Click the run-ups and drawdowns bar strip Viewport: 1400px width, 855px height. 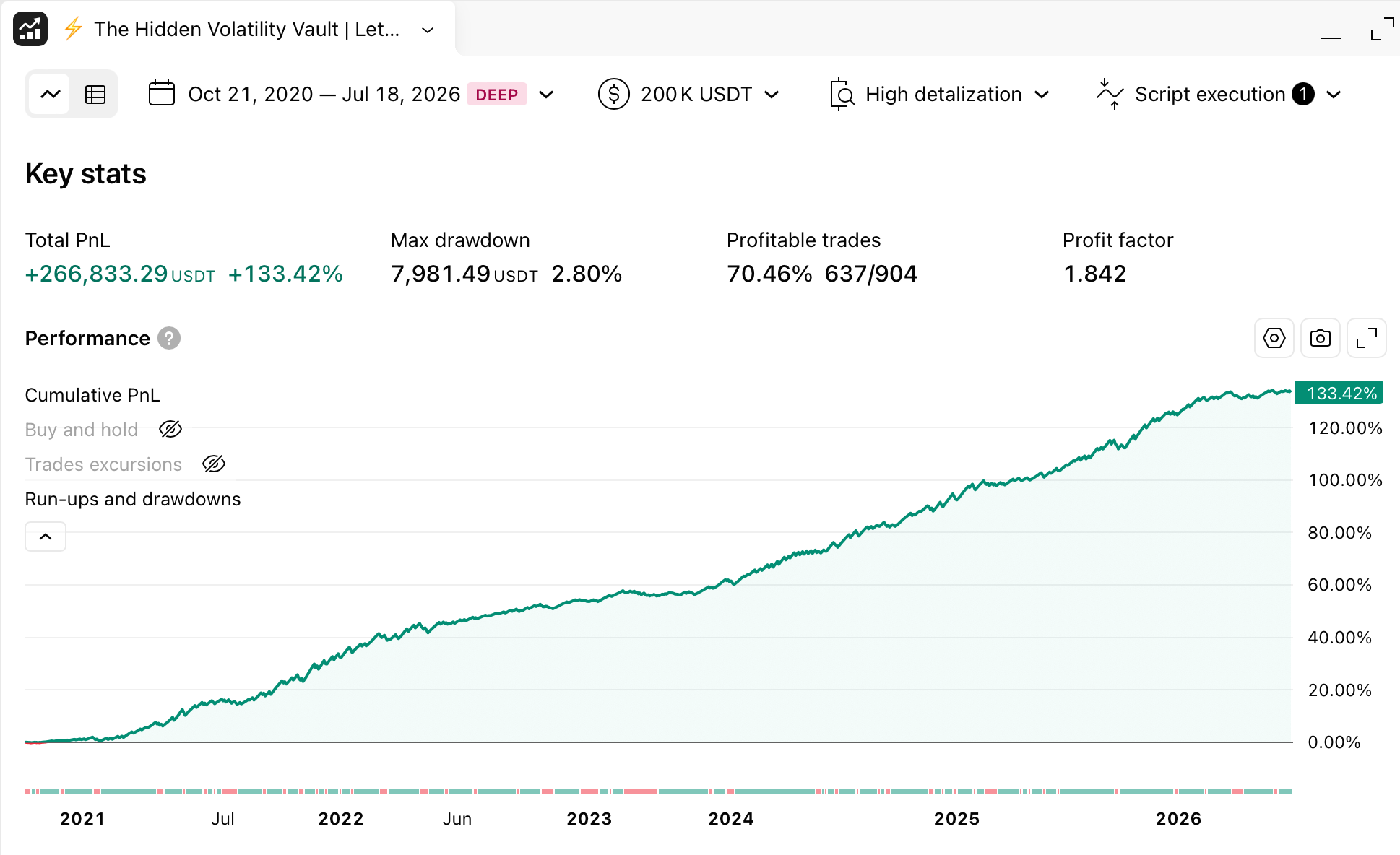click(657, 791)
